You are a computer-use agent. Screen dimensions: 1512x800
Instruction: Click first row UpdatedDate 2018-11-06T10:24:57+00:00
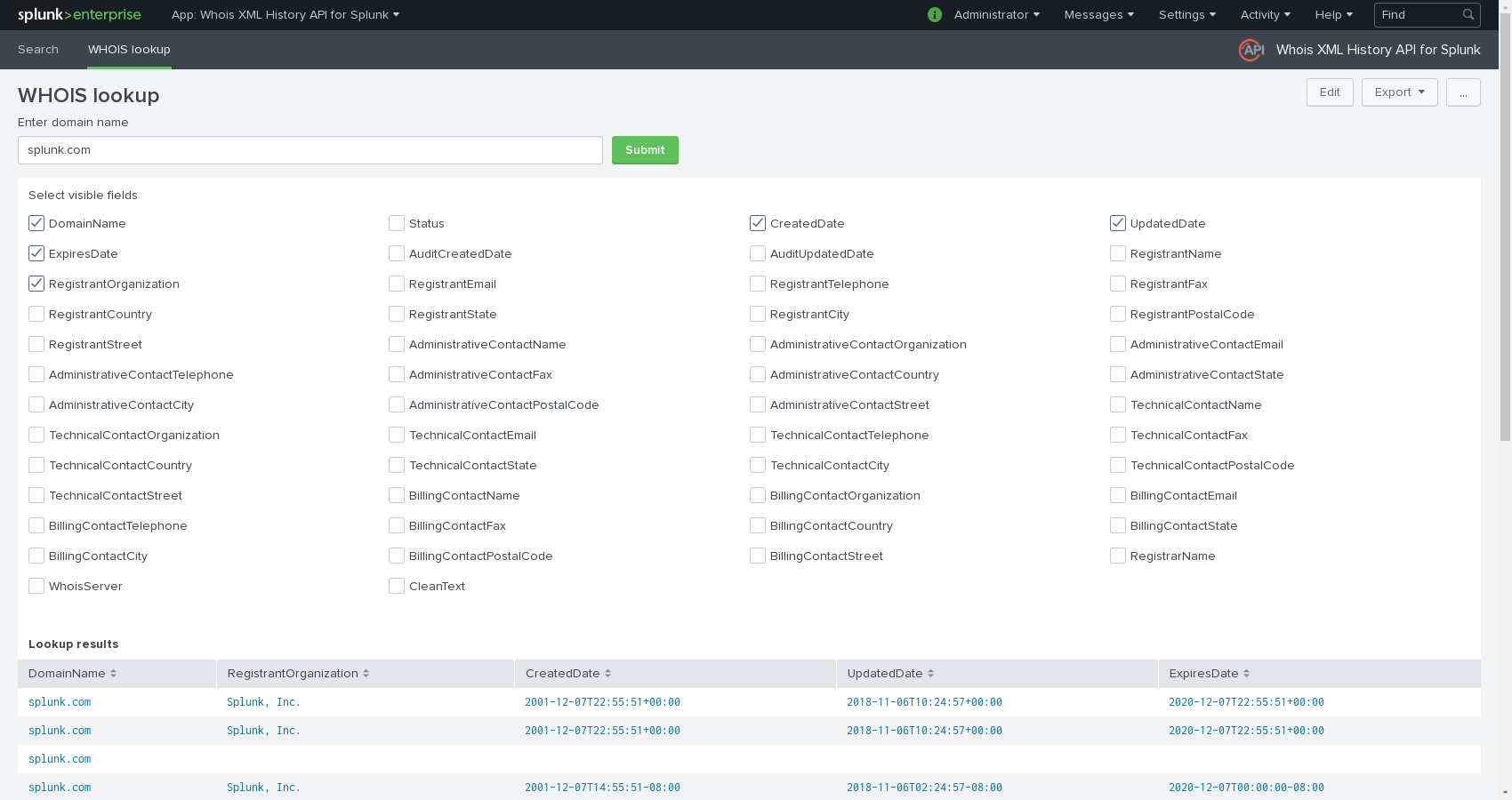pos(924,702)
